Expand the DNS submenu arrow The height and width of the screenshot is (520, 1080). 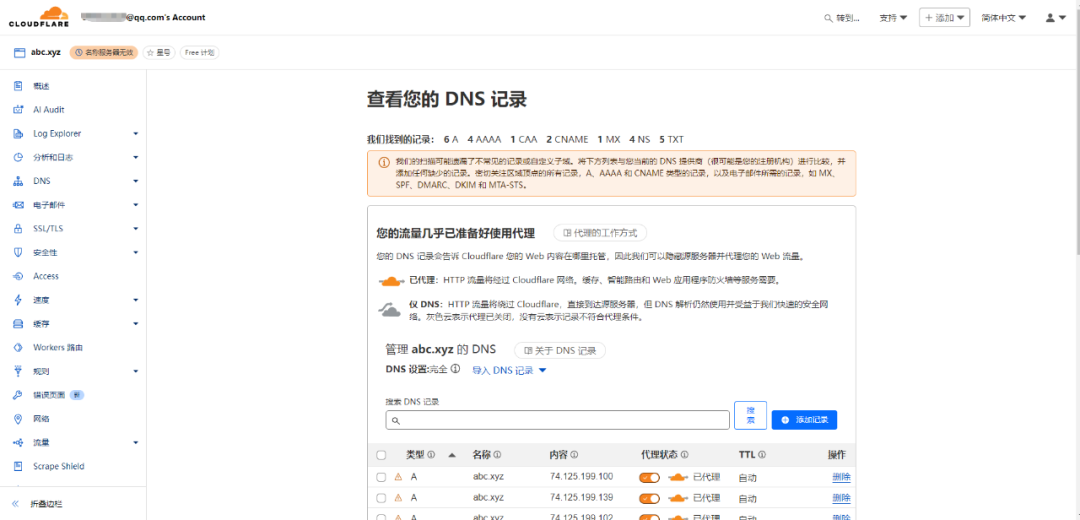point(136,181)
